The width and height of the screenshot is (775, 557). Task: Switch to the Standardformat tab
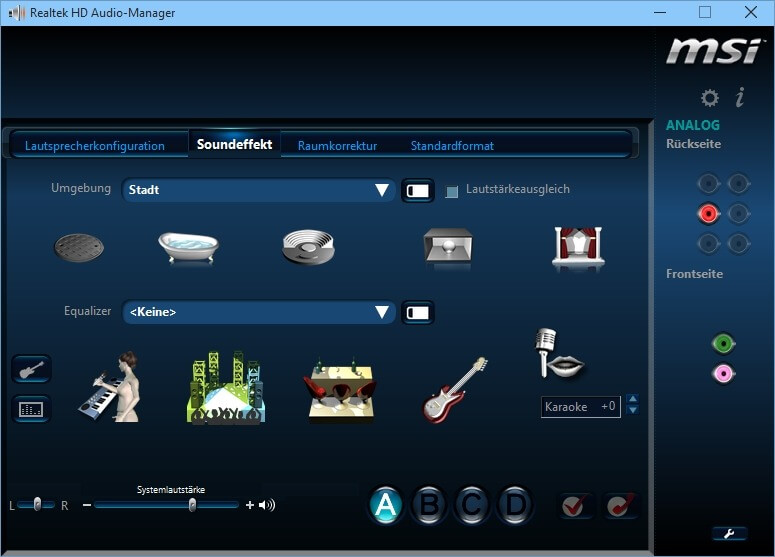[x=452, y=146]
